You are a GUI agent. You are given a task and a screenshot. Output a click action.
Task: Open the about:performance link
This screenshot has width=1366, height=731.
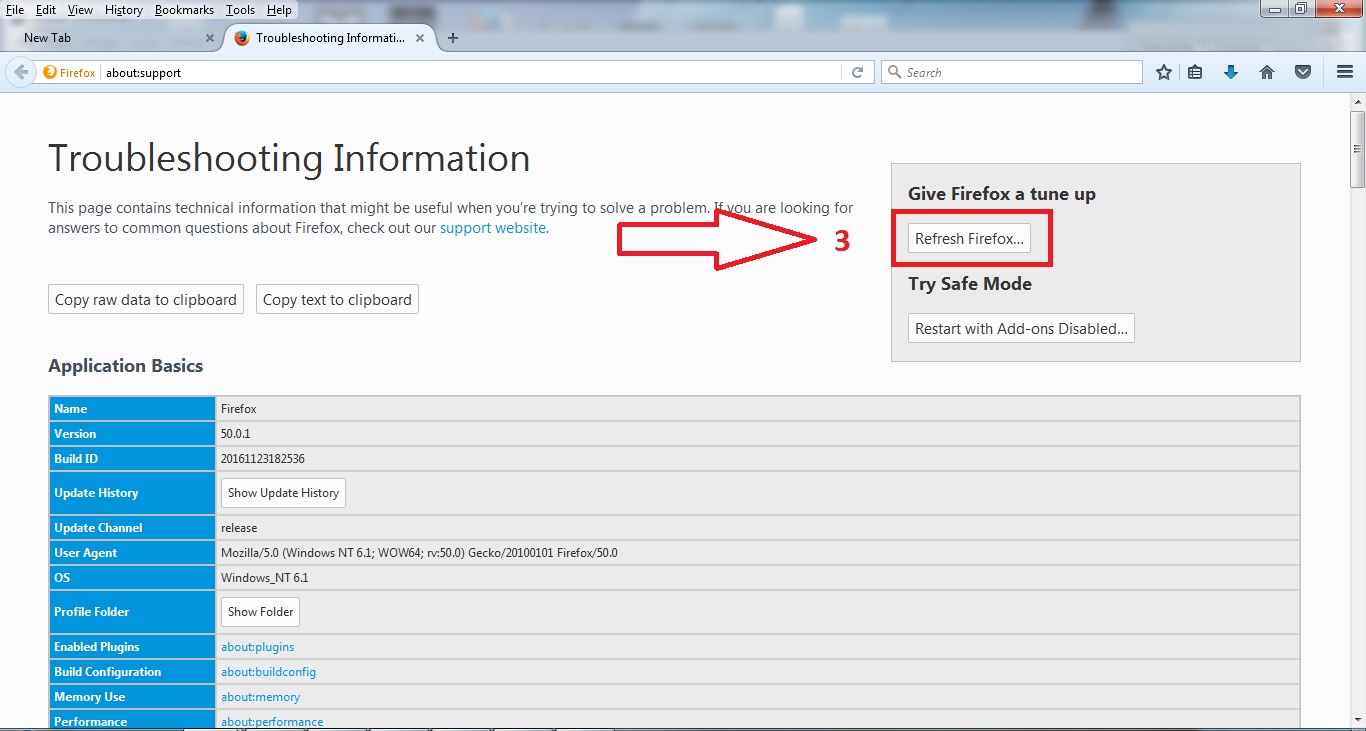tap(272, 722)
